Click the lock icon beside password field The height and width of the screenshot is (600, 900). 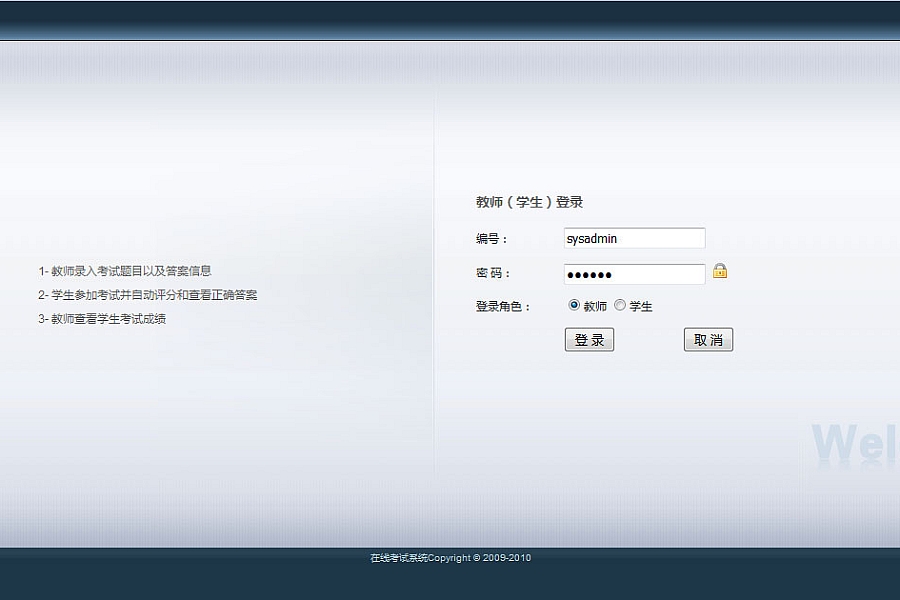pos(720,270)
